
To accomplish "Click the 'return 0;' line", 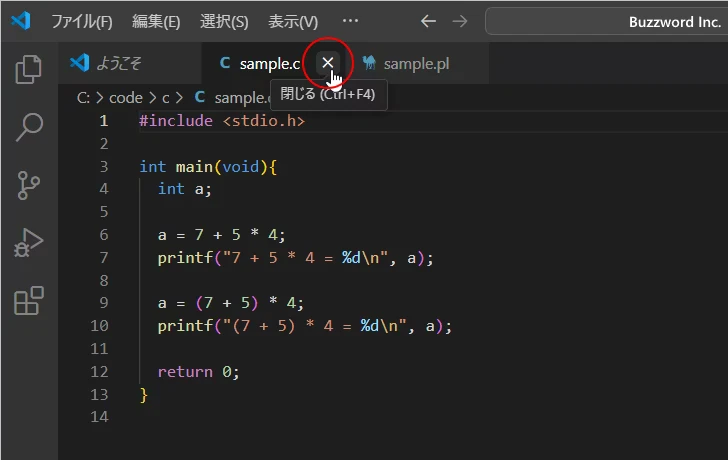I will click(198, 372).
